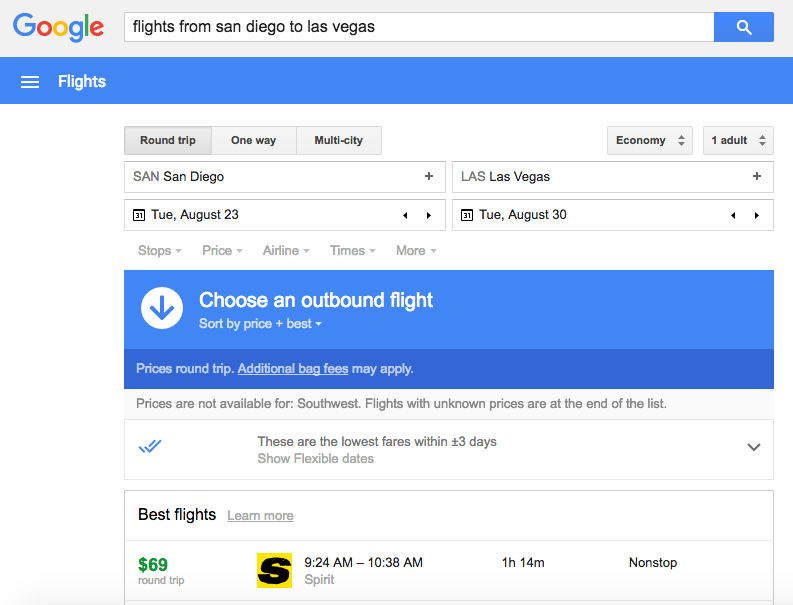Viewport: 793px width, 605px height.
Task: Go to previous departure date arrow
Action: point(405,215)
